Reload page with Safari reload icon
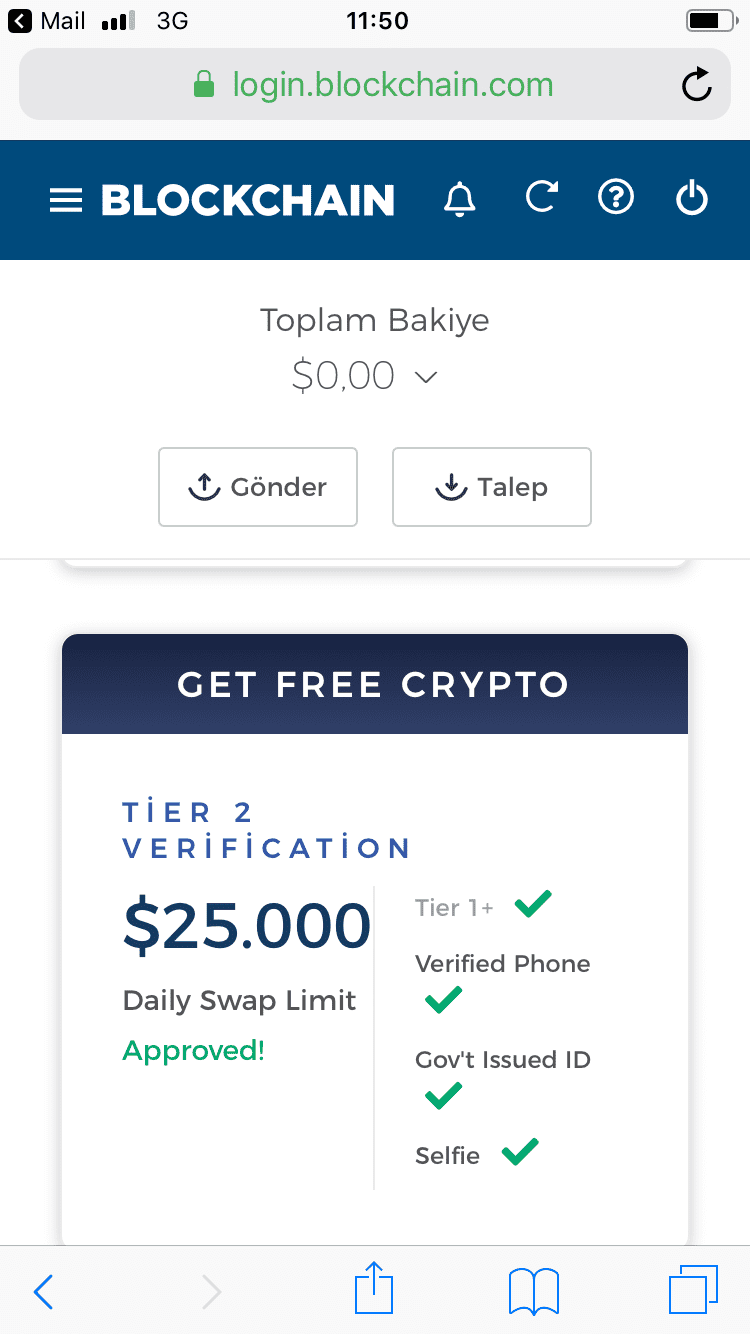 click(x=697, y=85)
